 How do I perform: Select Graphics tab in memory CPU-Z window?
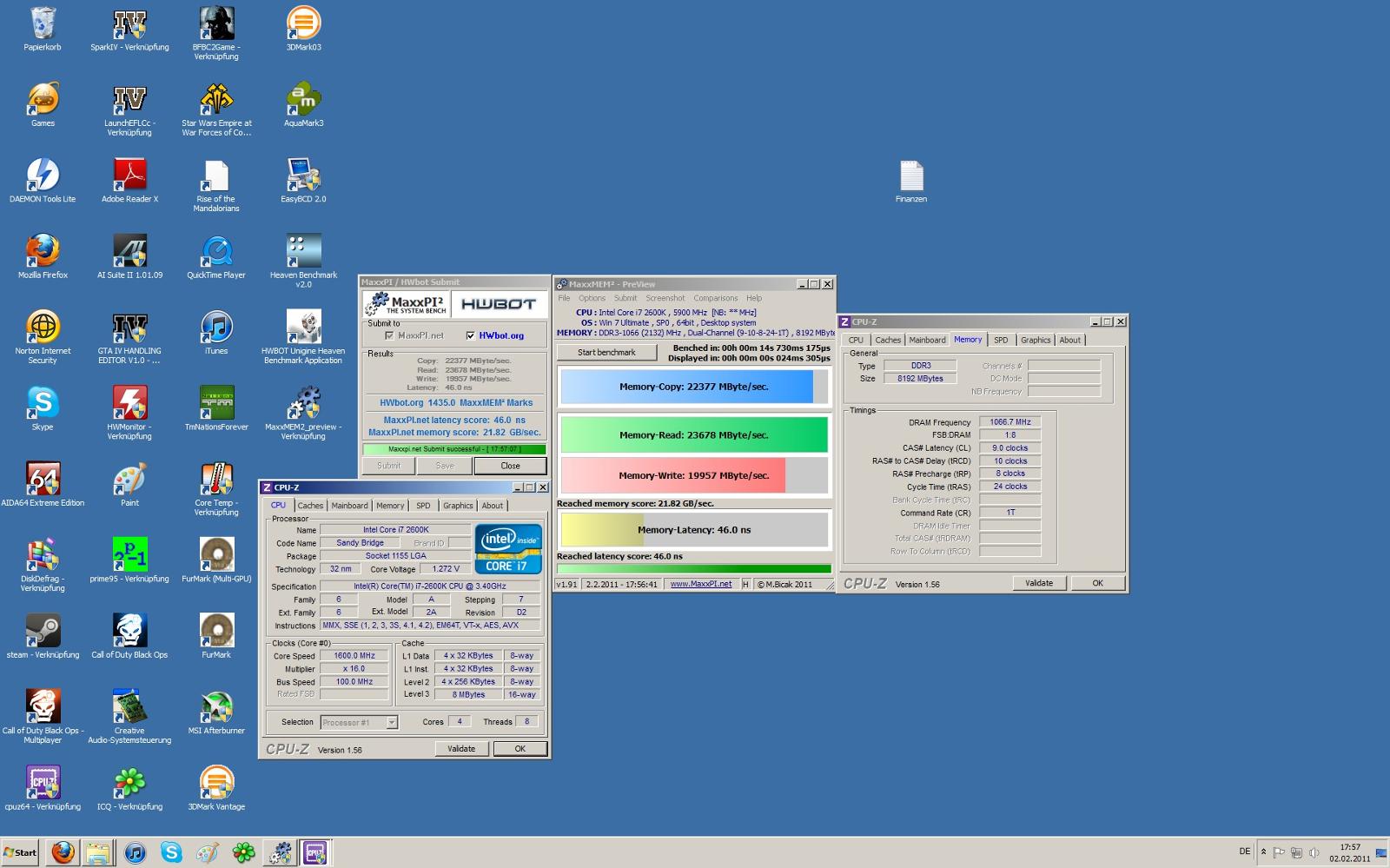pyautogui.click(x=1036, y=340)
